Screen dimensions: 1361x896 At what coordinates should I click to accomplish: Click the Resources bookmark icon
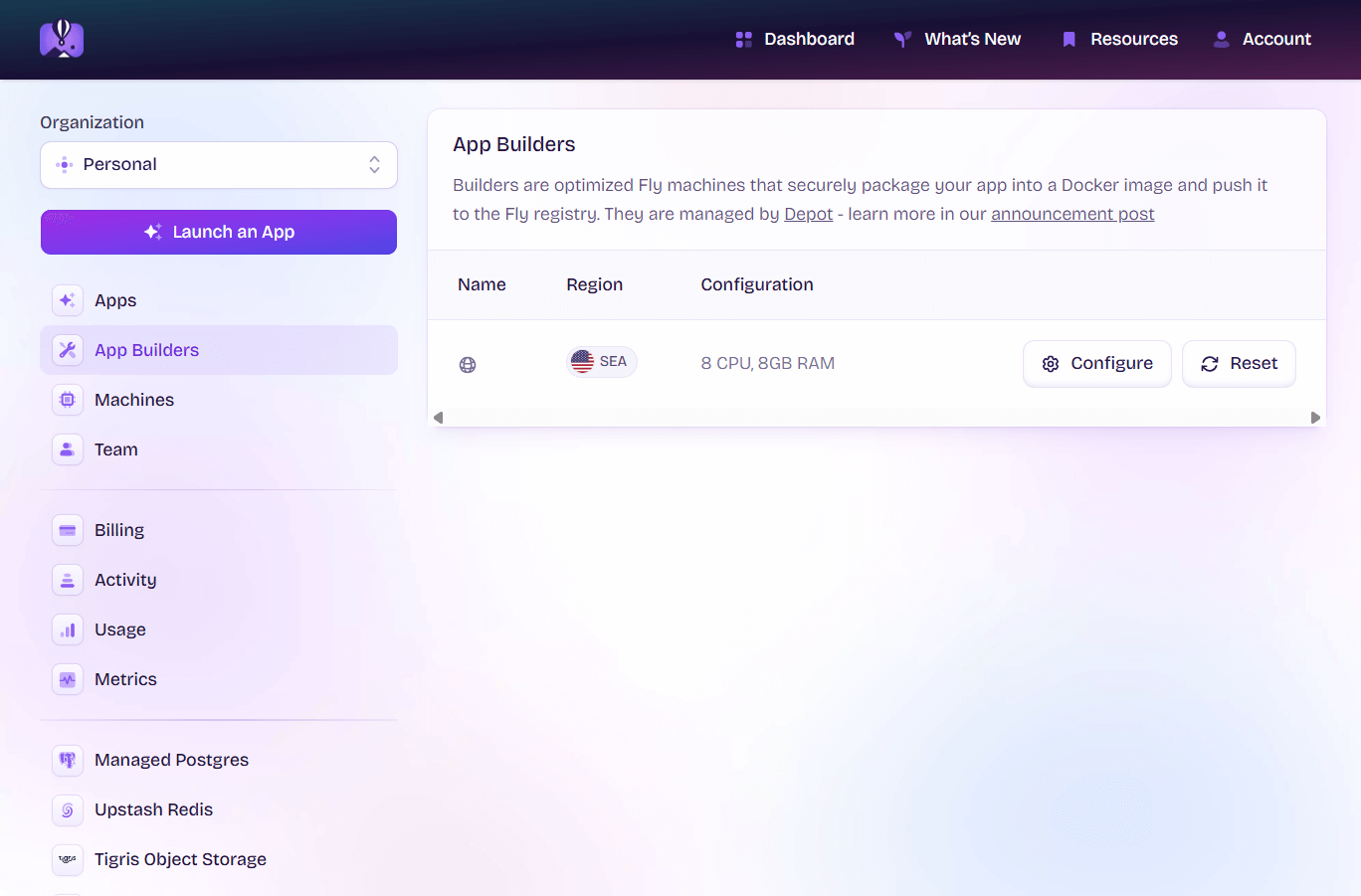1069,40
